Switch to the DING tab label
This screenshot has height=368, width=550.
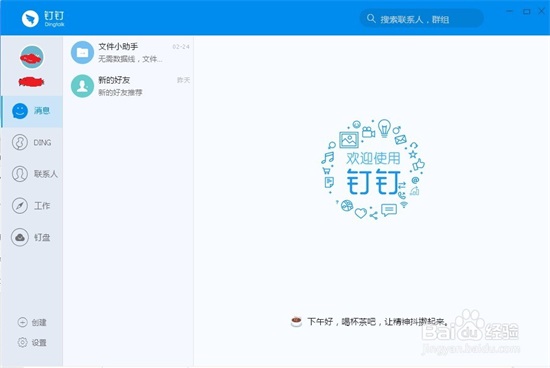point(42,142)
